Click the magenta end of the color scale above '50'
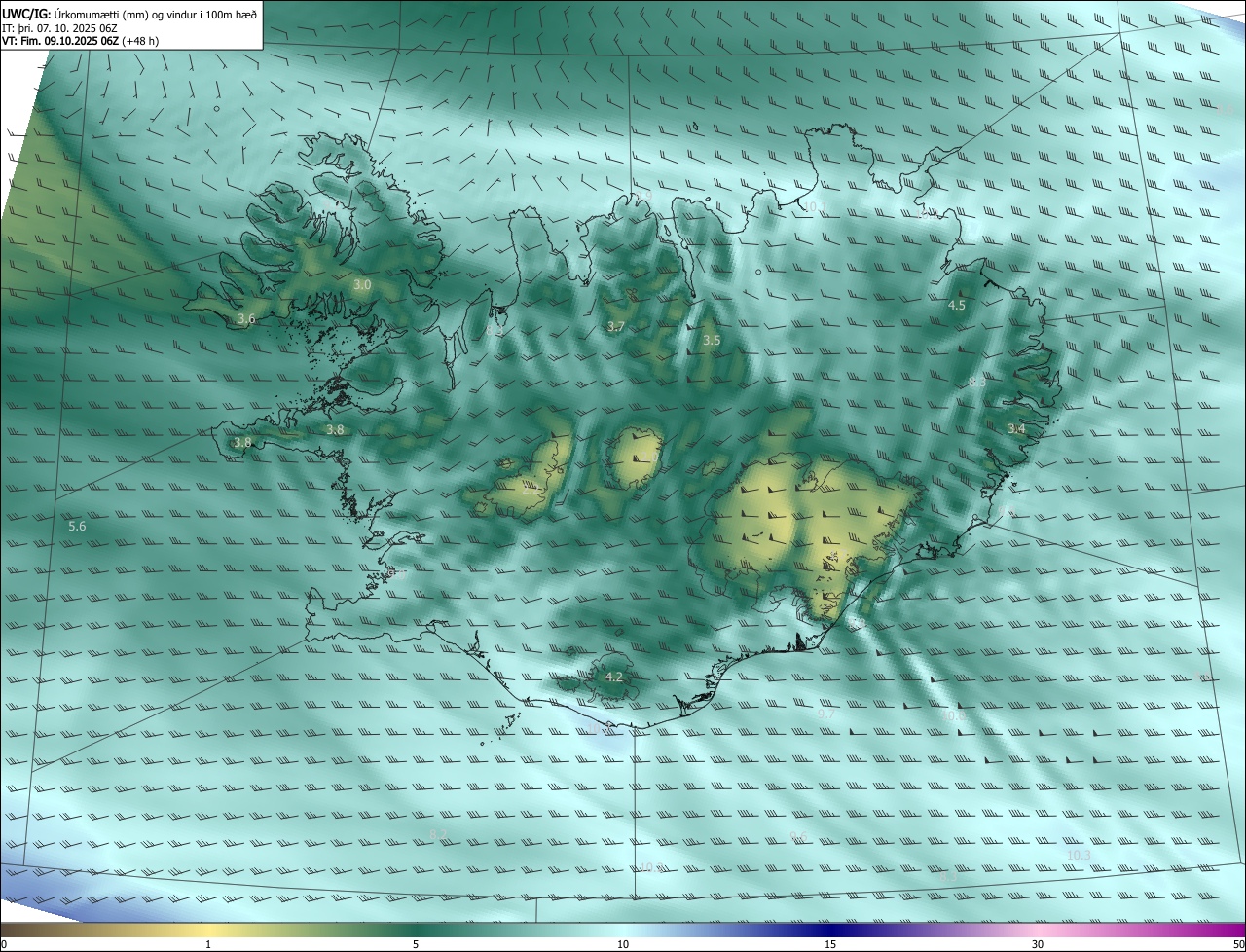This screenshot has height=952, width=1246. pos(1234,930)
